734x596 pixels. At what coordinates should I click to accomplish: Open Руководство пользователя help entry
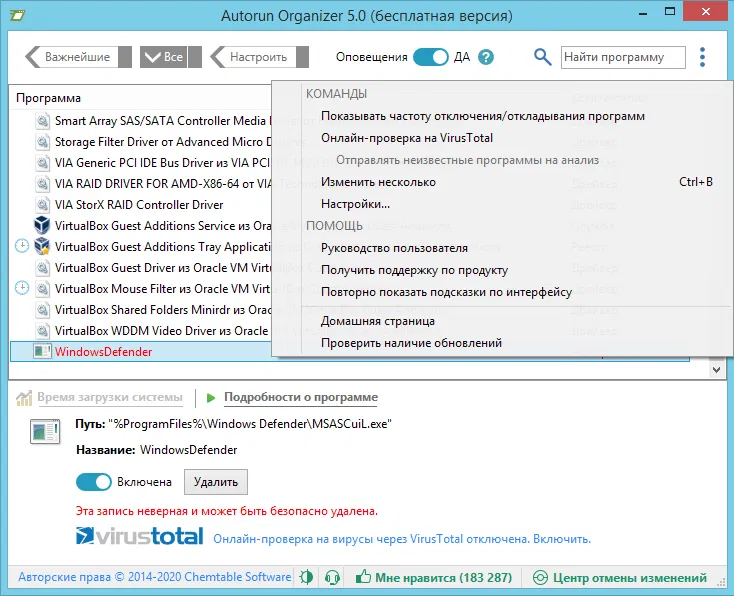(x=394, y=248)
